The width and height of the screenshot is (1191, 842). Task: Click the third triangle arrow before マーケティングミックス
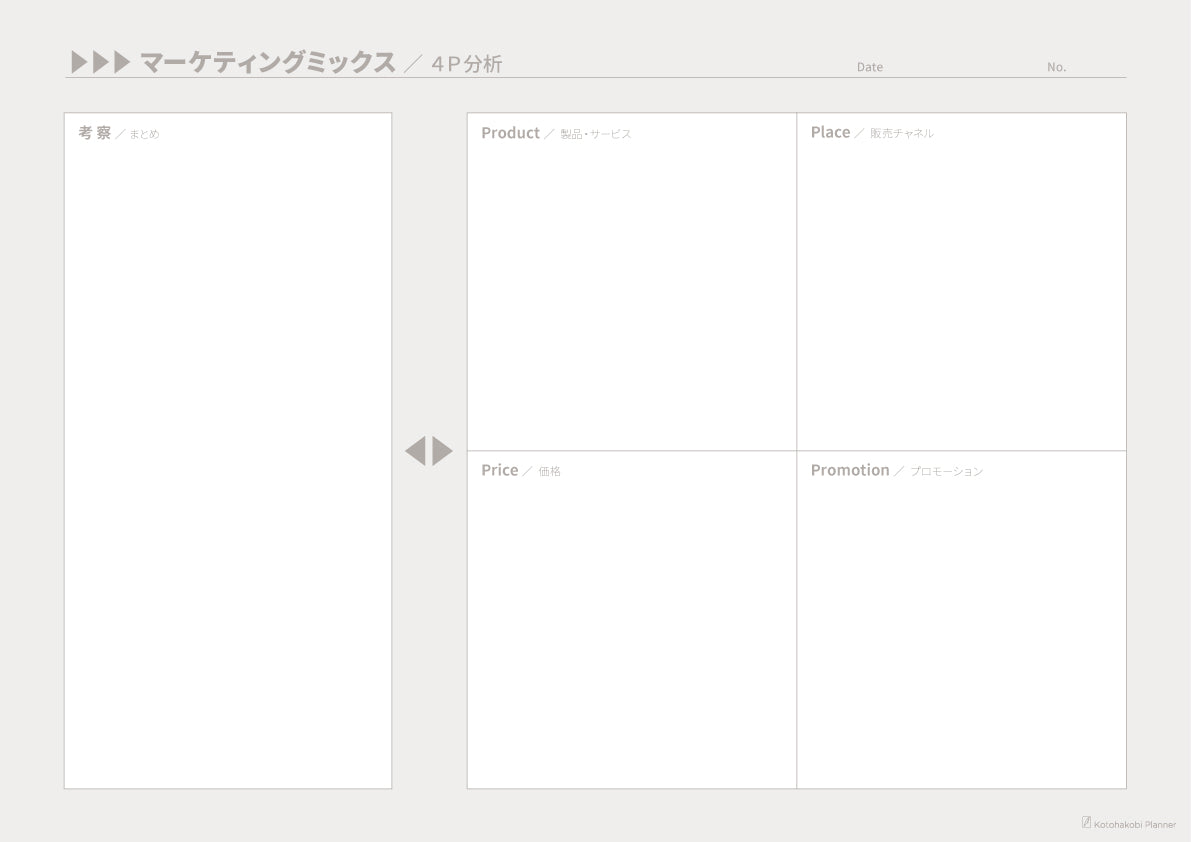coord(122,62)
